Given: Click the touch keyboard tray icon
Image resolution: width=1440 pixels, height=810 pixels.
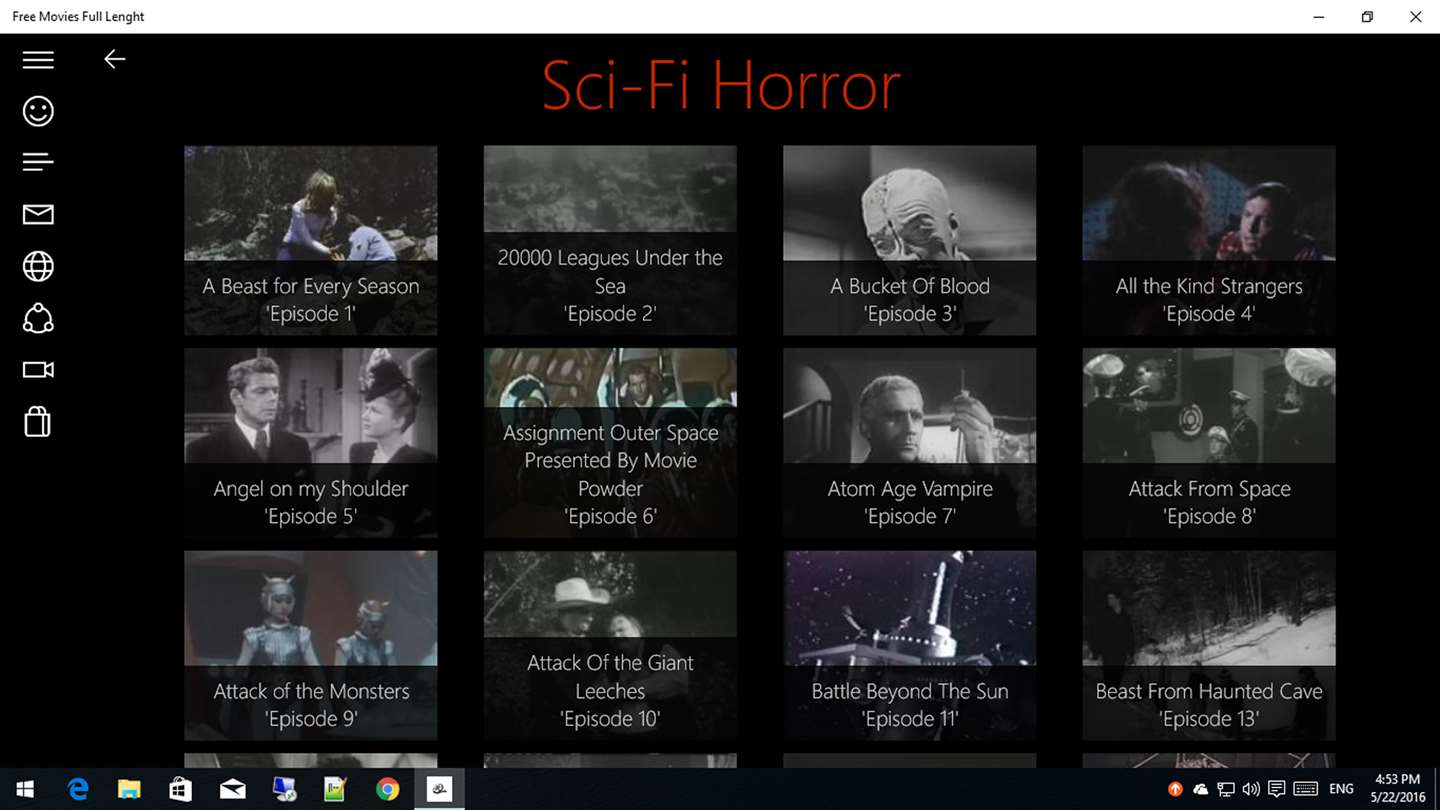Looking at the screenshot, I should [1305, 789].
